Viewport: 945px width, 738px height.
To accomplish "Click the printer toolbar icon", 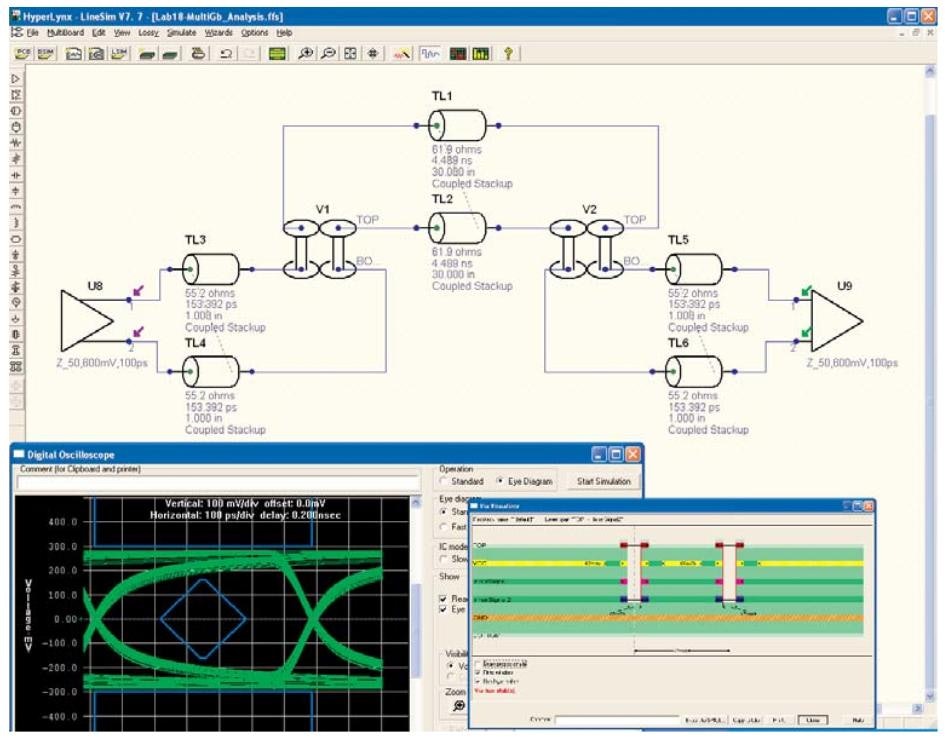I will pos(197,54).
